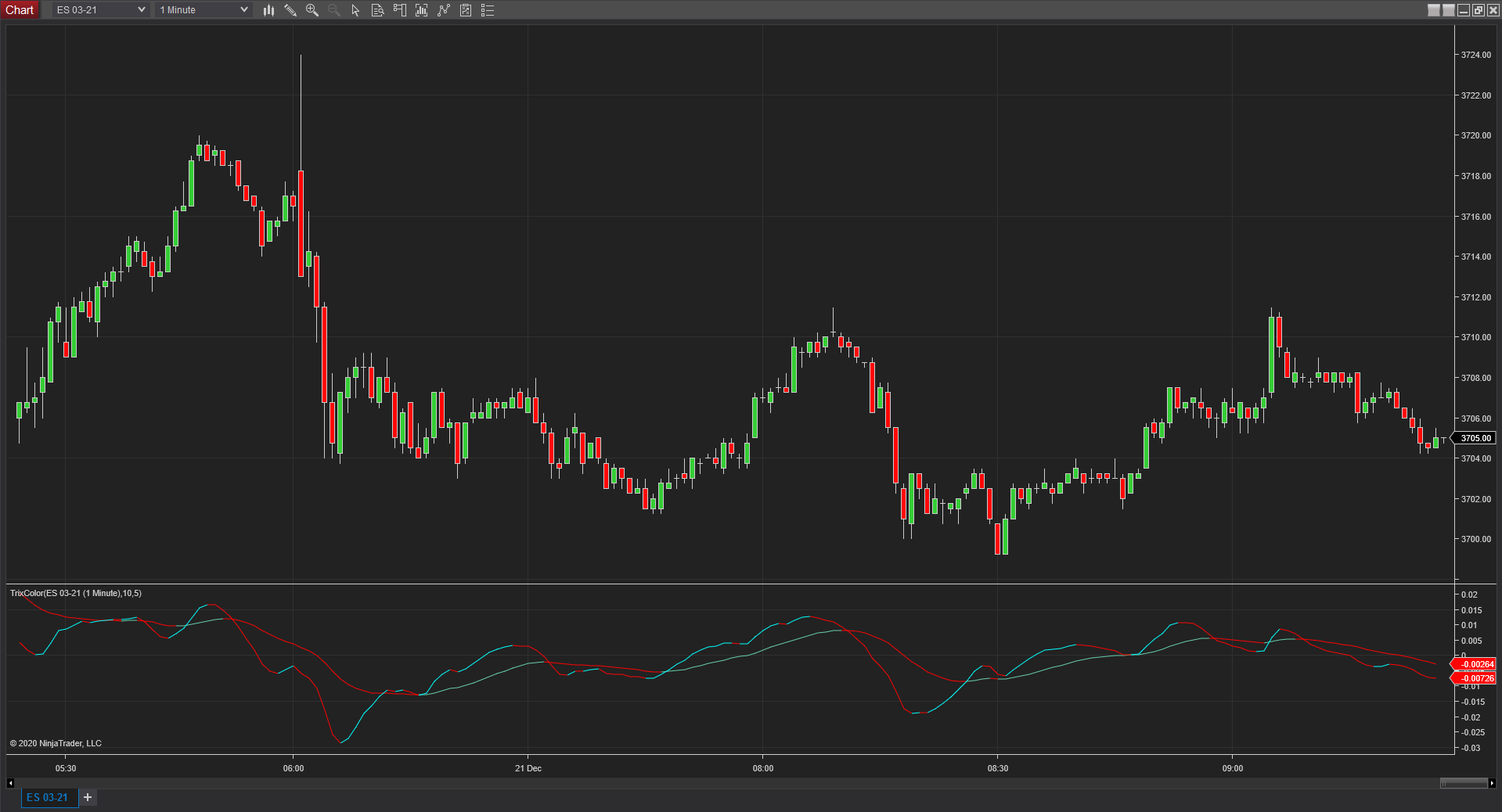Viewport: 1502px width, 812px height.
Task: Open the indicators line icon
Action: [x=444, y=10]
